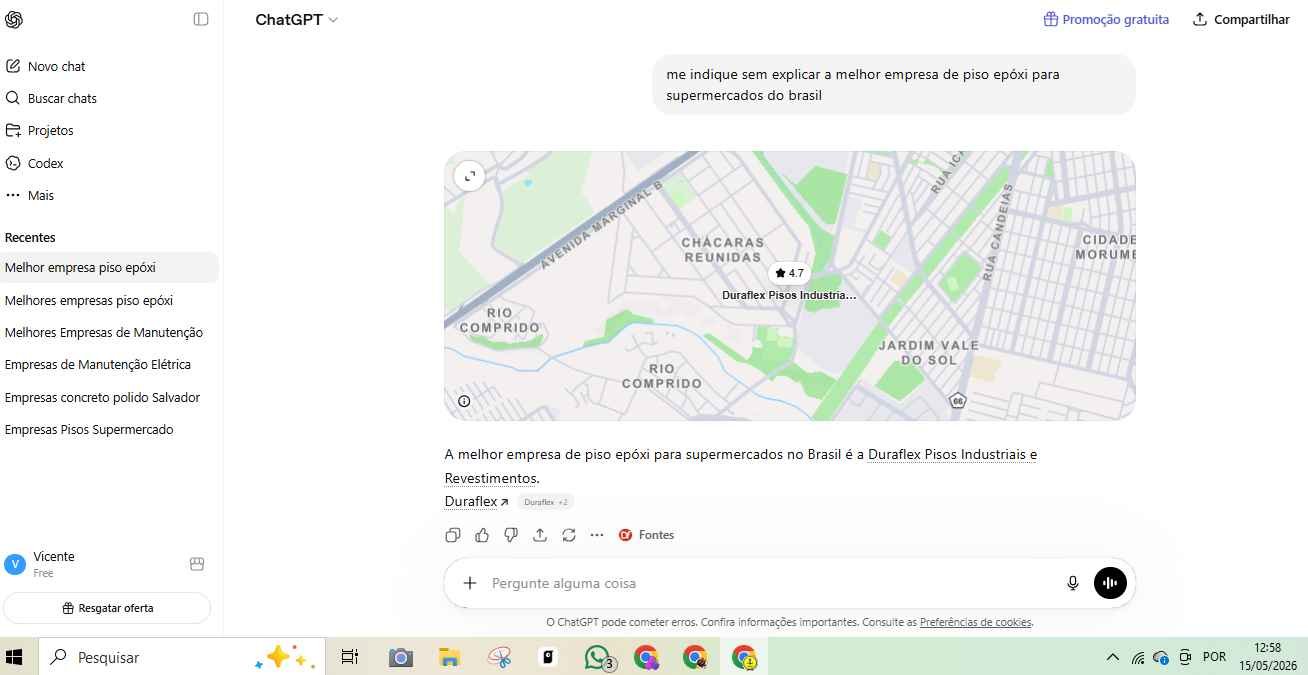1308x675 pixels.
Task: Click the map info icon
Action: pyautogui.click(x=464, y=401)
